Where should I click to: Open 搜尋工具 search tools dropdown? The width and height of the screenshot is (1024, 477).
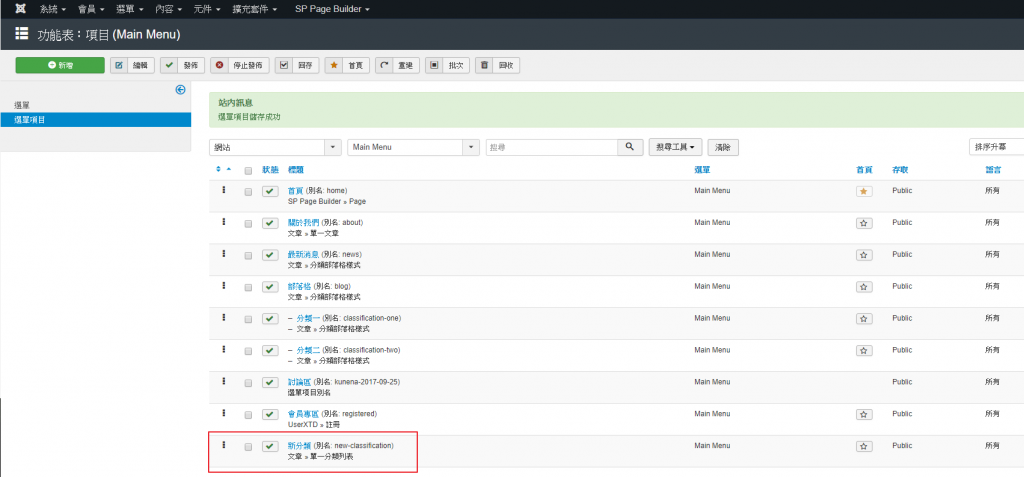pyautogui.click(x=675, y=147)
